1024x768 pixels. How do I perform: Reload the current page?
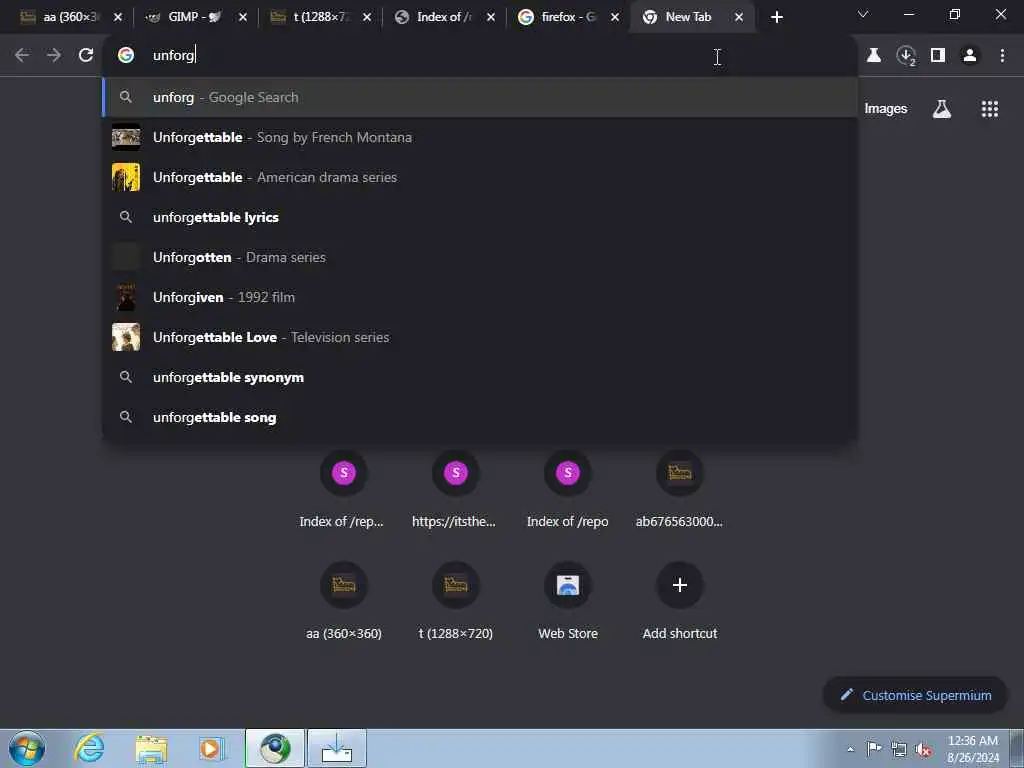(x=86, y=56)
